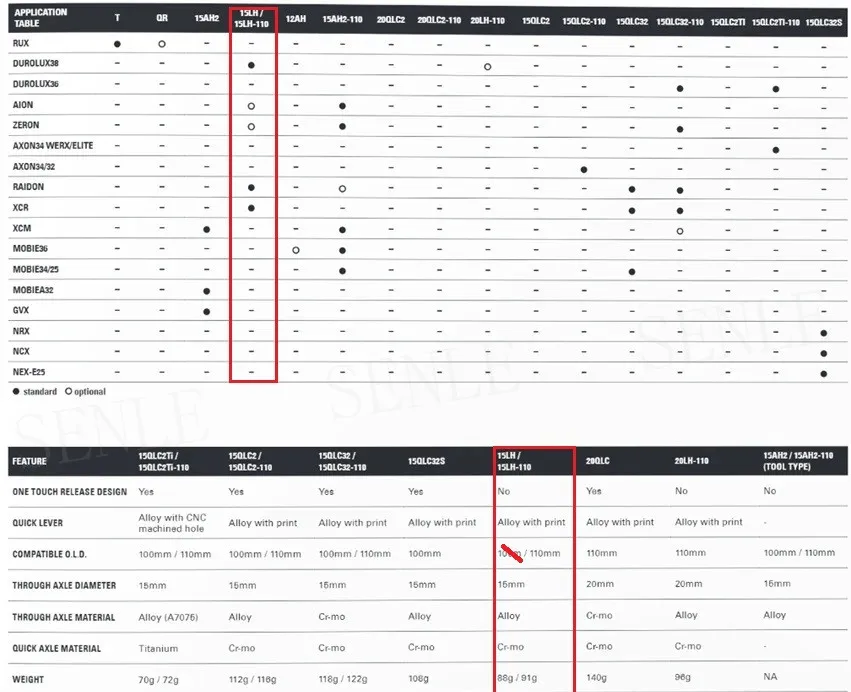Select the THROUGH AXLE DIAMETER label

tap(64, 585)
